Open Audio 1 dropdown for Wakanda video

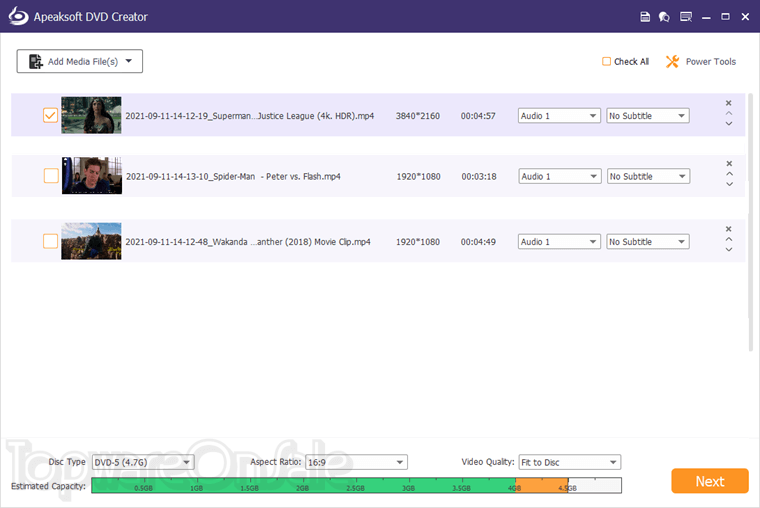coord(559,242)
